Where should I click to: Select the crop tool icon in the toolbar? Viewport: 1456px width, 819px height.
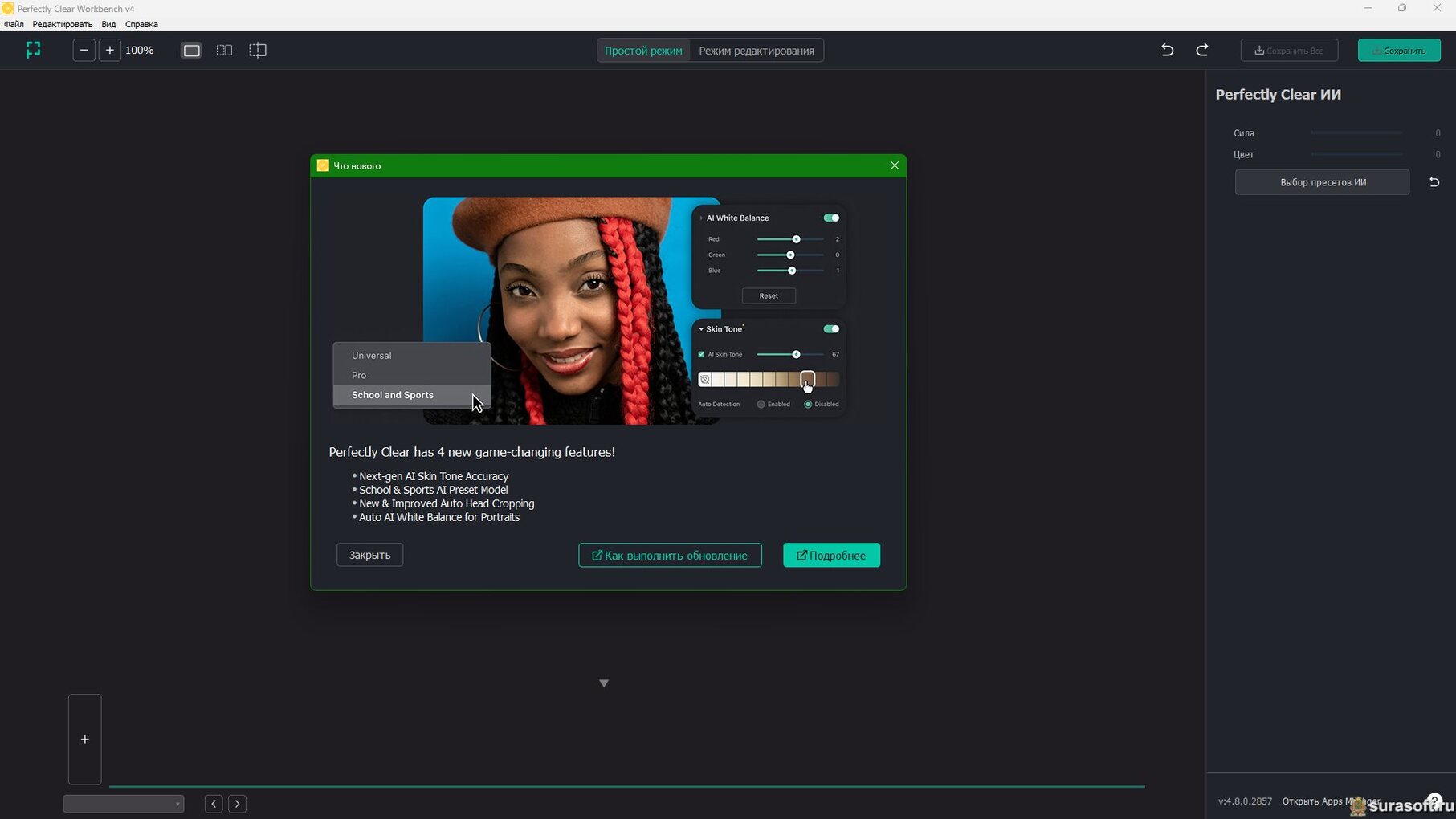tap(257, 50)
